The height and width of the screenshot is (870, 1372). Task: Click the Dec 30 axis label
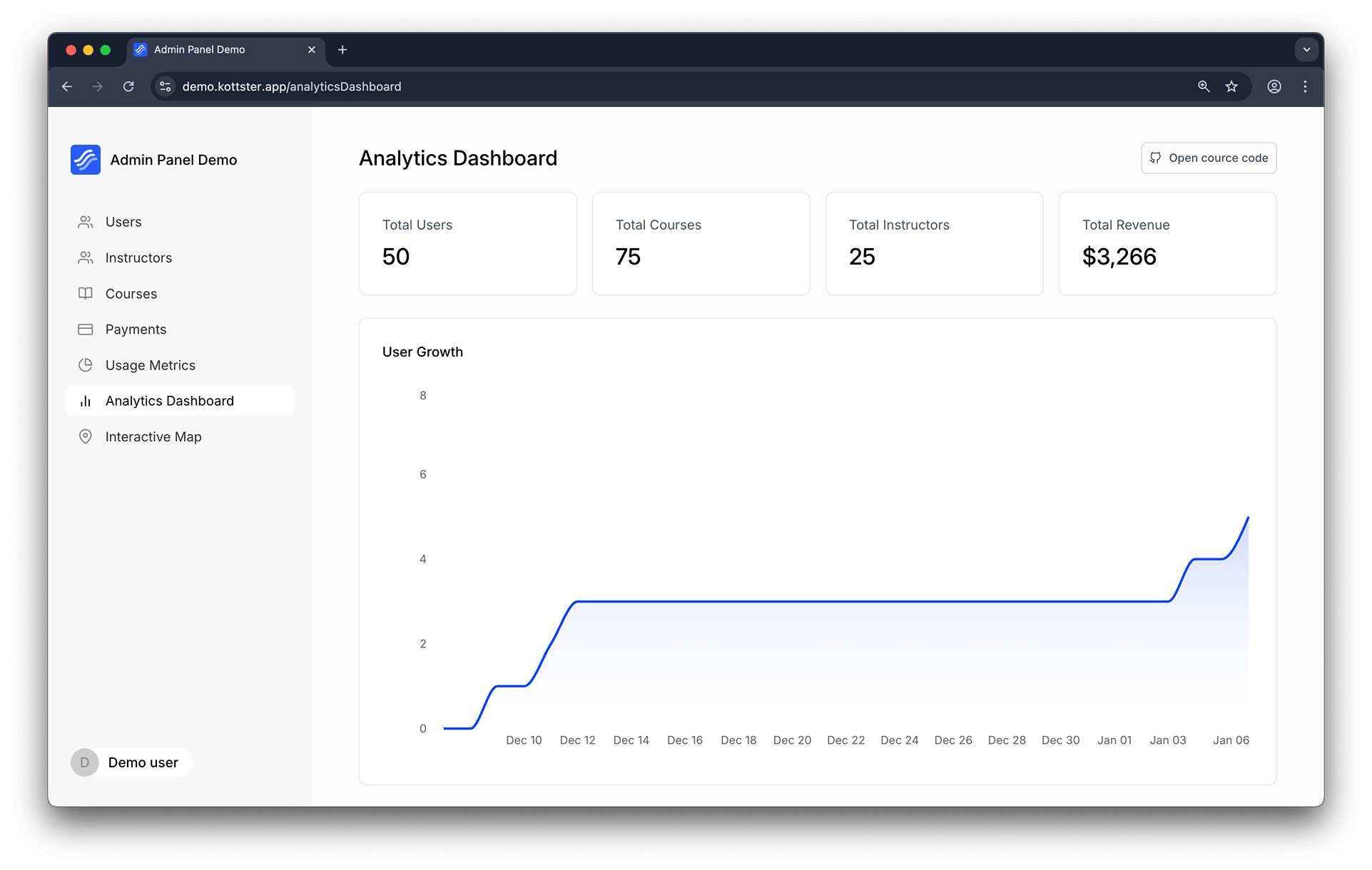1060,740
